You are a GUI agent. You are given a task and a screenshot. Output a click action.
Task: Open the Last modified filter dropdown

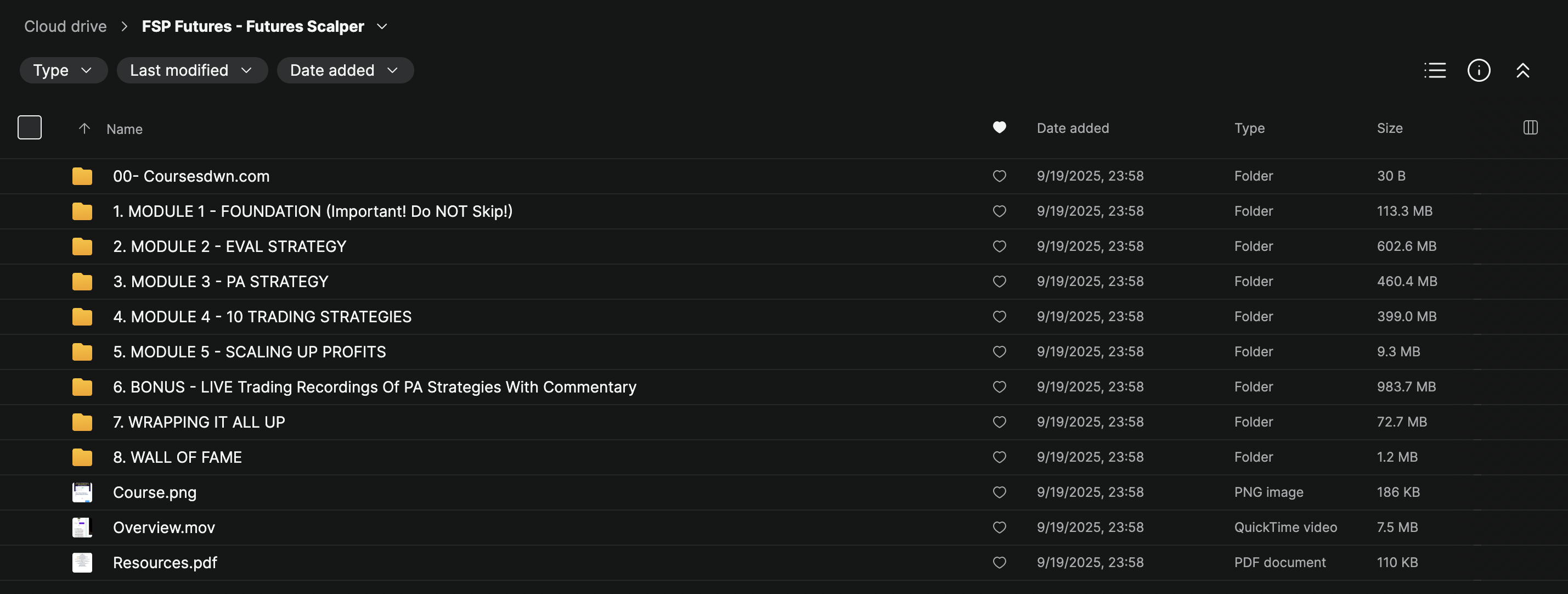pyautogui.click(x=191, y=71)
